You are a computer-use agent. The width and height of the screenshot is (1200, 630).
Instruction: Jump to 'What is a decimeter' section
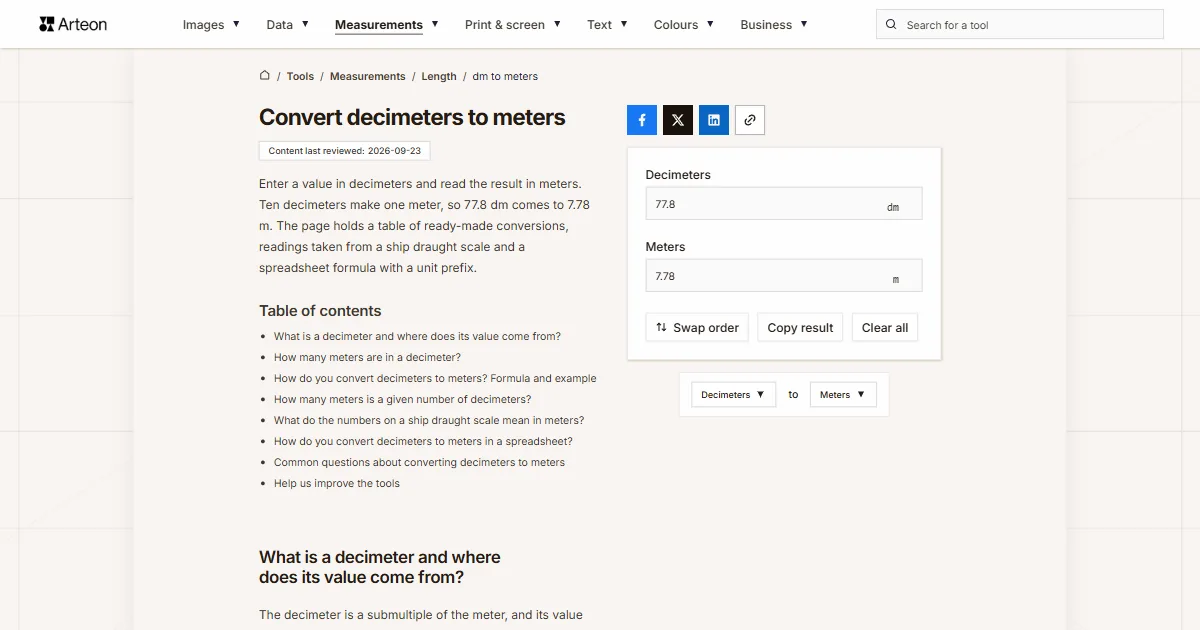[x=417, y=336]
